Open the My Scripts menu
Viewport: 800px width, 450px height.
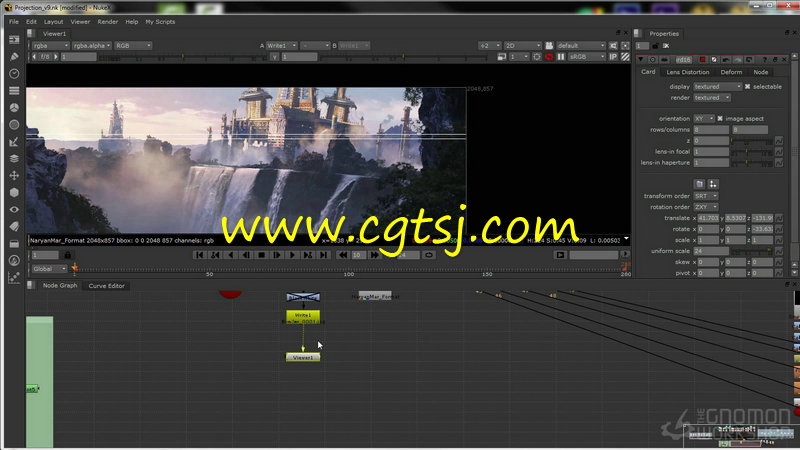[160, 22]
